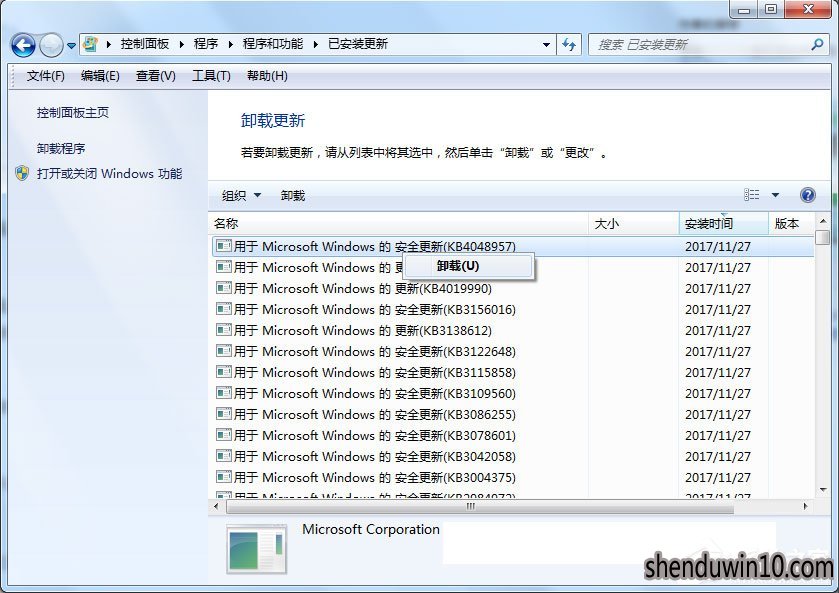Sort by the 安装时间 column header
This screenshot has height=593, width=839.
coord(723,224)
